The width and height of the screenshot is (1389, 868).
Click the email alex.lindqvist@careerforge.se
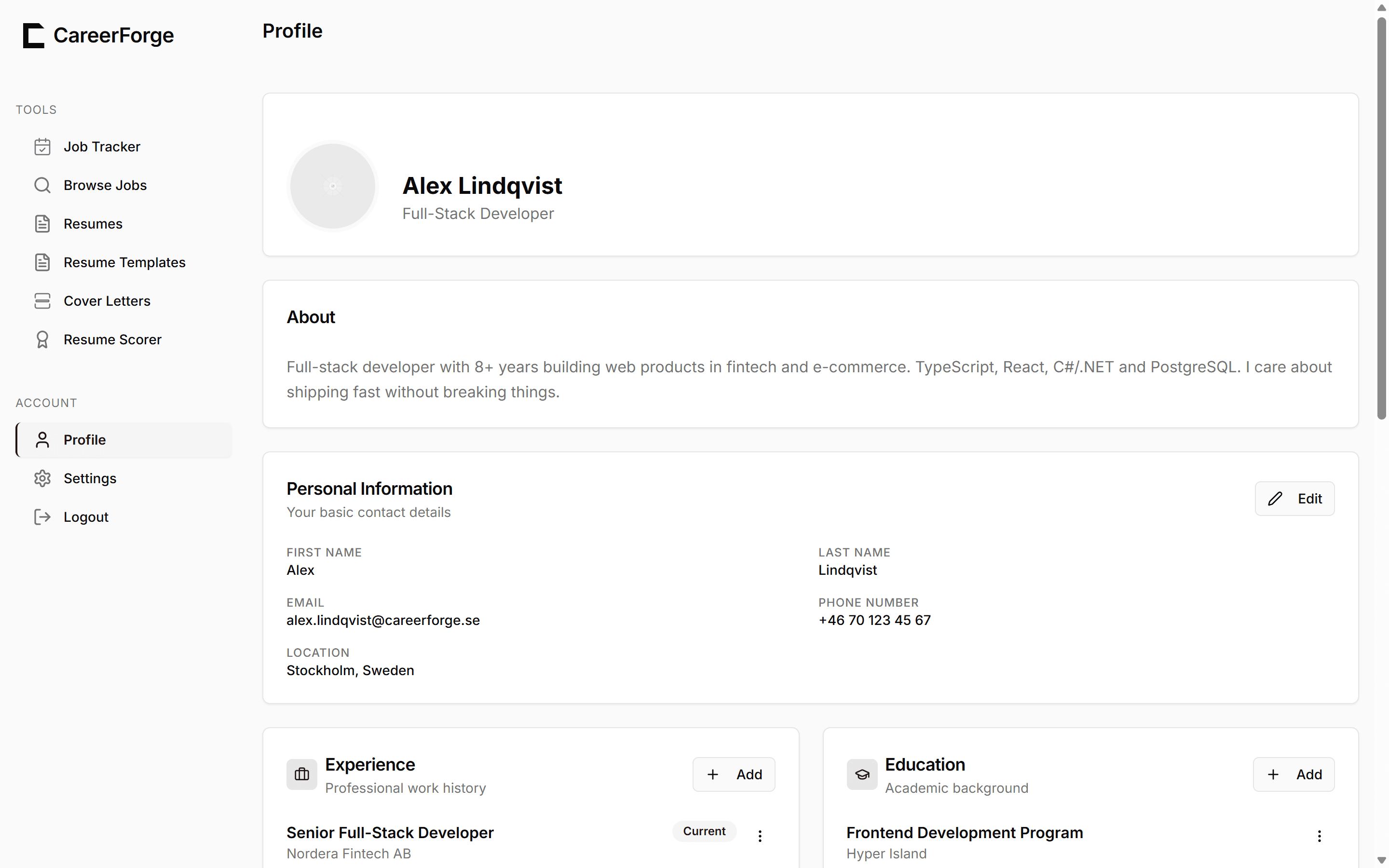(x=383, y=620)
